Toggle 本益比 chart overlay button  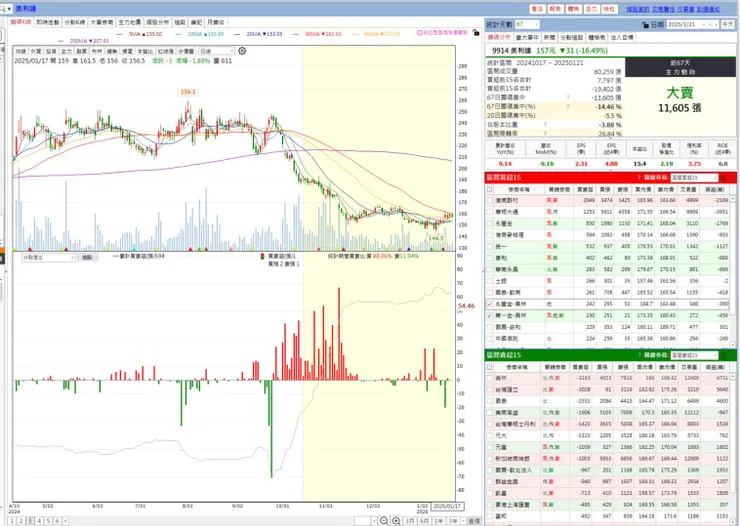coord(145,51)
